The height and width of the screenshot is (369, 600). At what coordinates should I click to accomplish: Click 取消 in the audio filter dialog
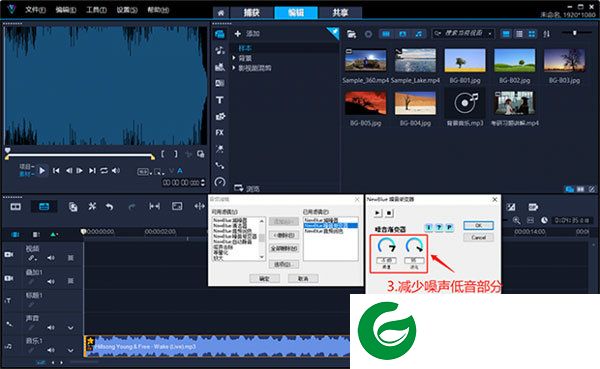click(303, 278)
